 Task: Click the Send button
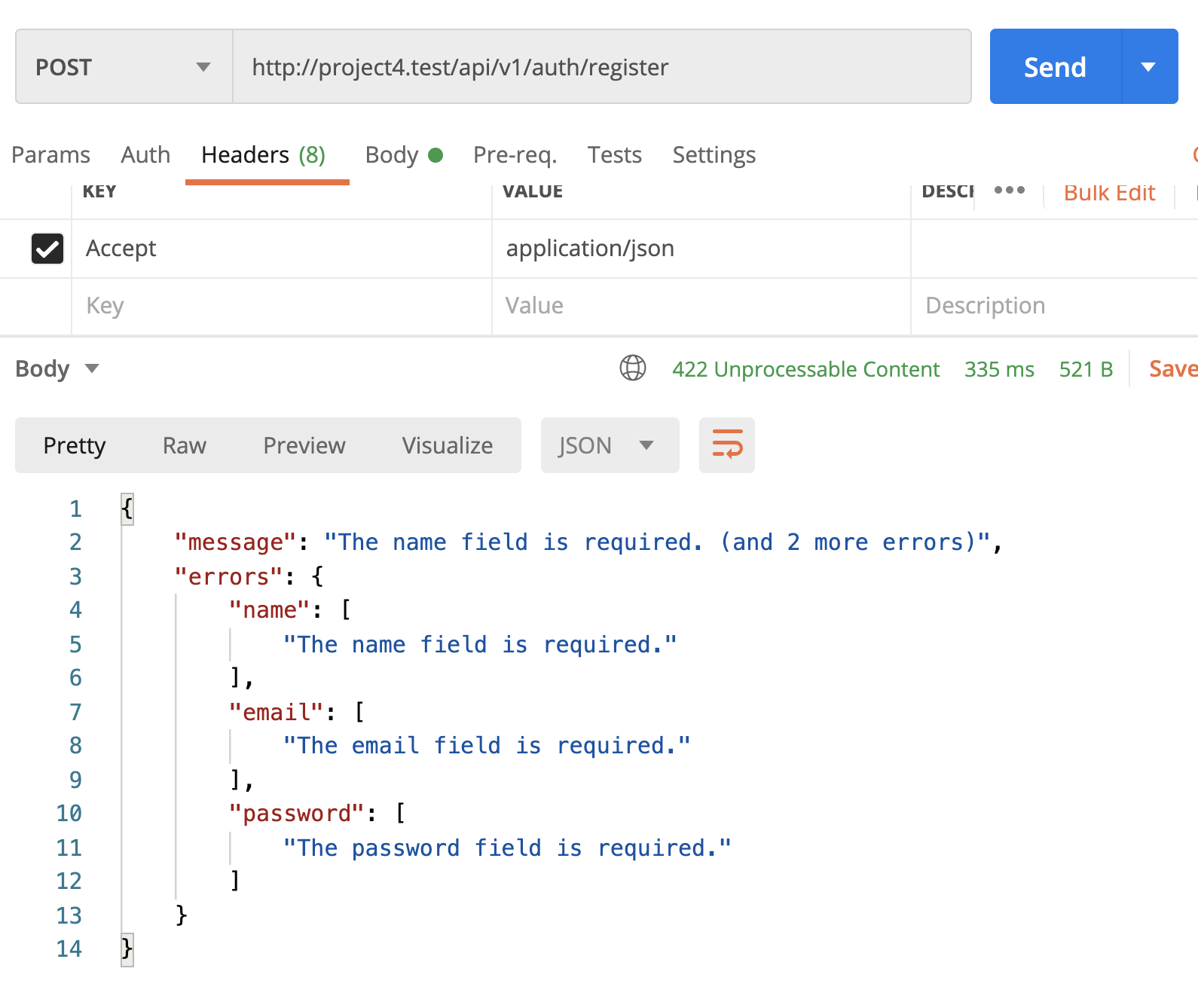coord(1055,67)
